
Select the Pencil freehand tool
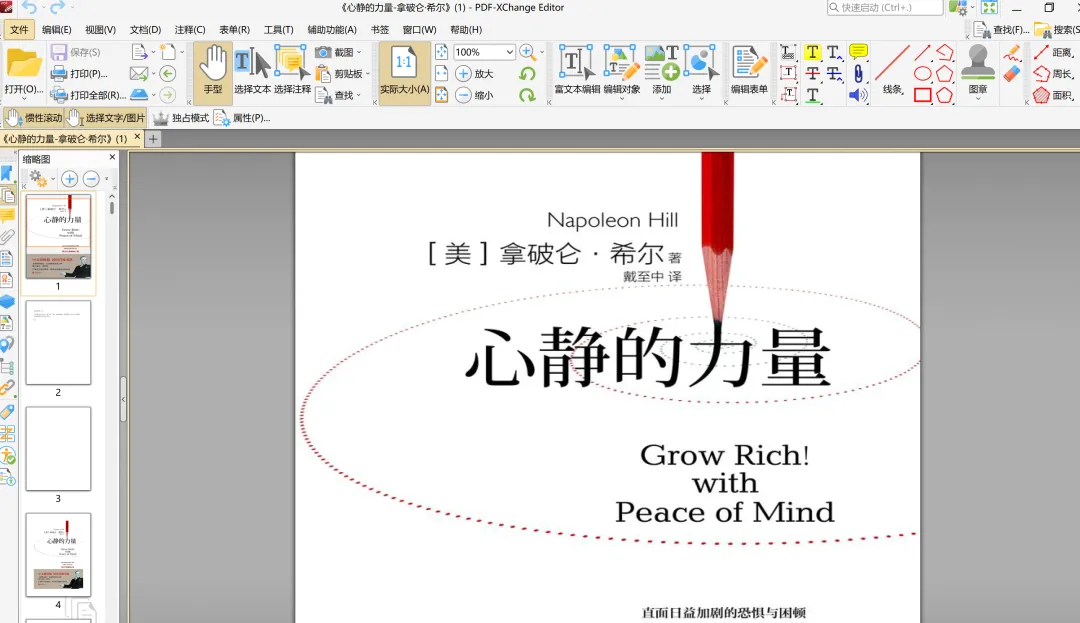click(1011, 52)
